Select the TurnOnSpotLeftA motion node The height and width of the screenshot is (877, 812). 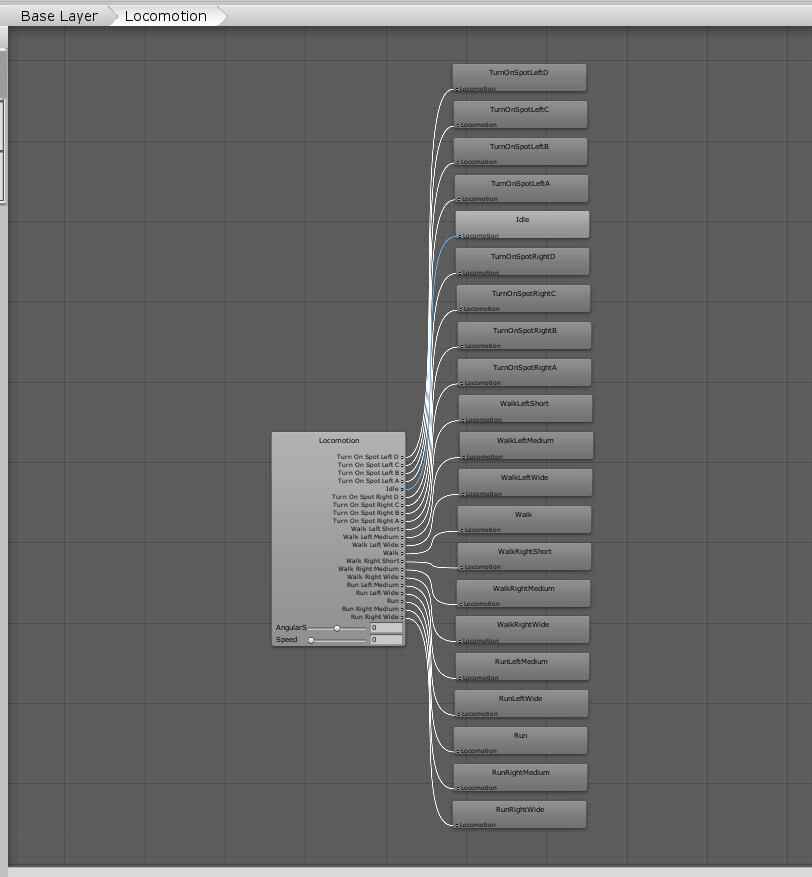click(x=521, y=188)
